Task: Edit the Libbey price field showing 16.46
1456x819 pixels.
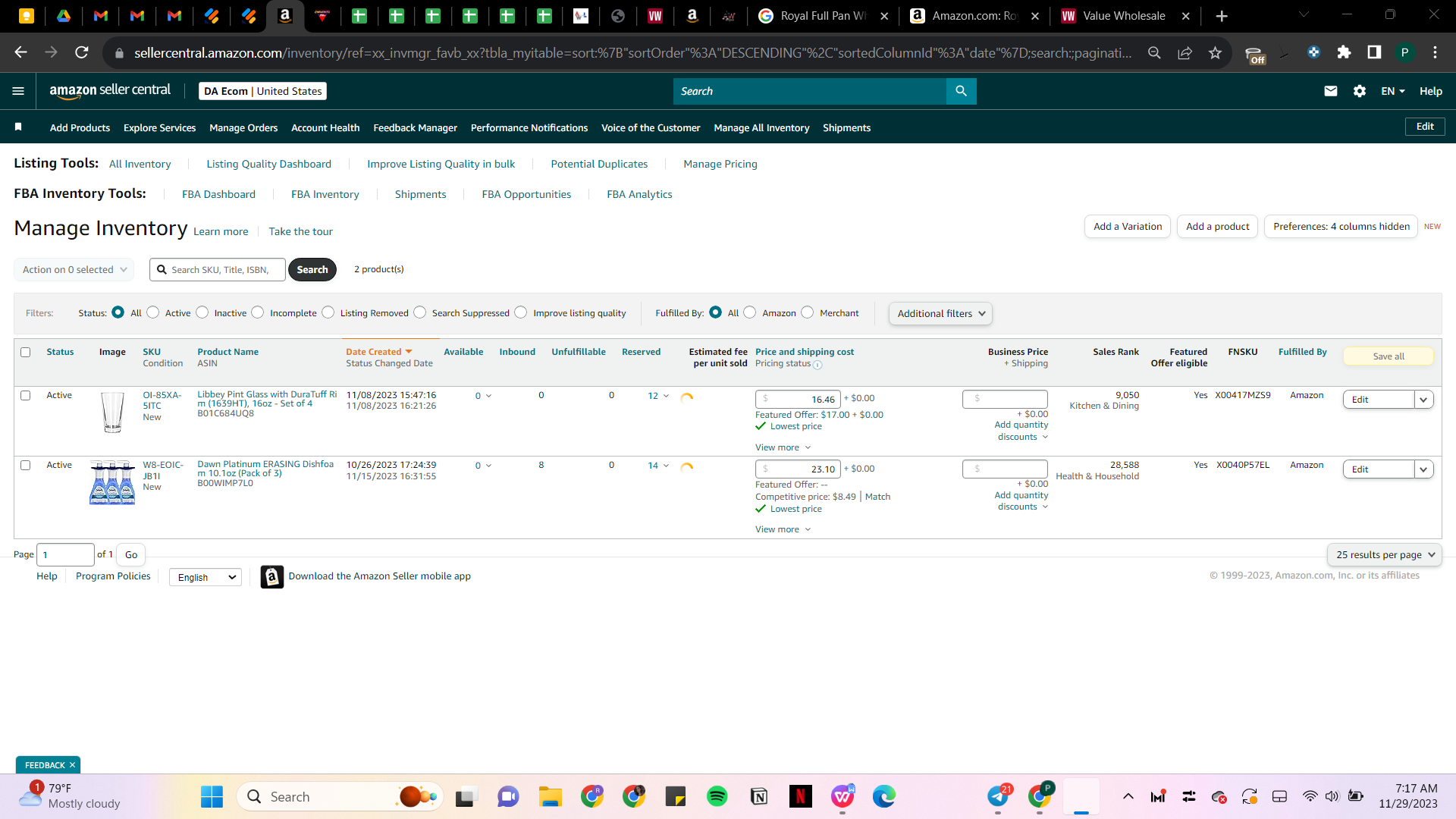Action: (x=798, y=399)
